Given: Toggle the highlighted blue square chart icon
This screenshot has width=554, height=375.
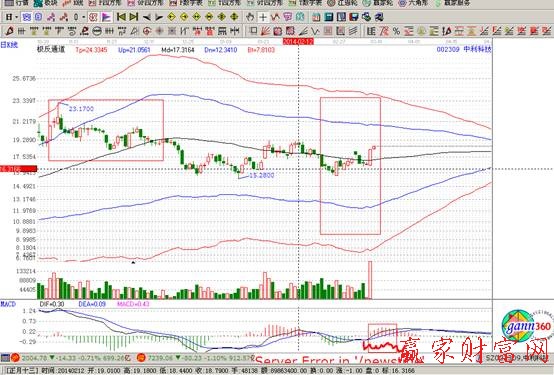Looking at the screenshot, I should tap(26, 17).
